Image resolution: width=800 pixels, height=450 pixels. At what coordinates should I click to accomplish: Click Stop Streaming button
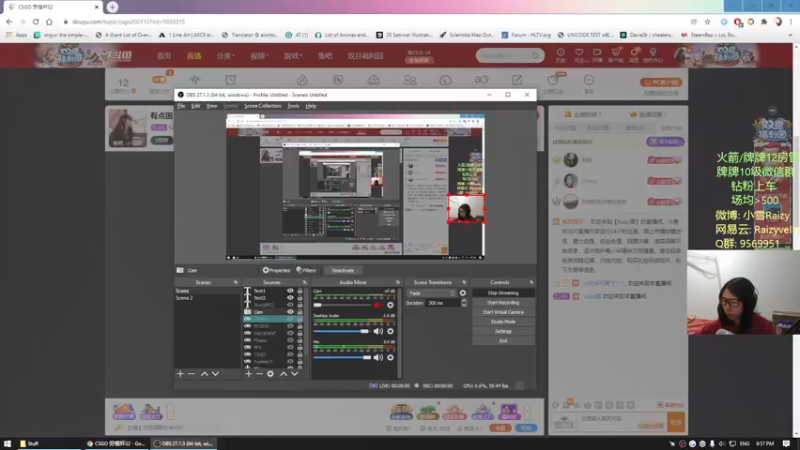click(503, 293)
